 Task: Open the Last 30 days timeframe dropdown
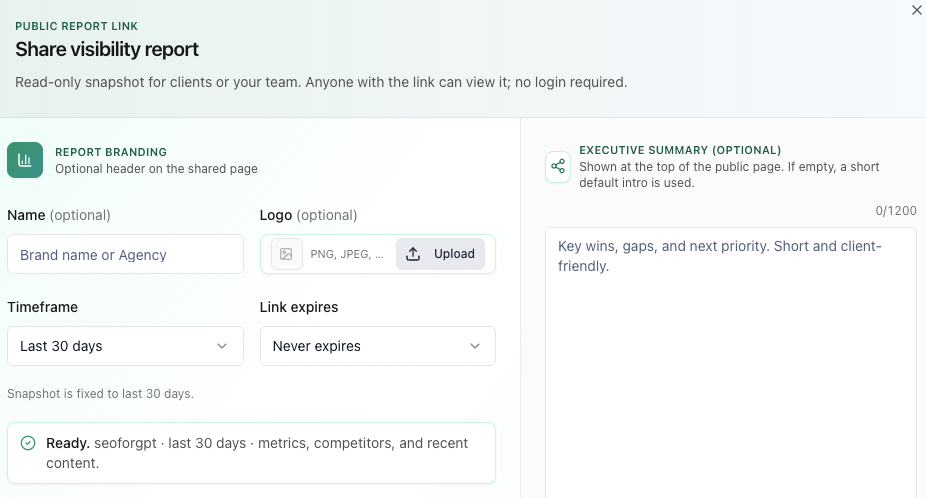[125, 346]
